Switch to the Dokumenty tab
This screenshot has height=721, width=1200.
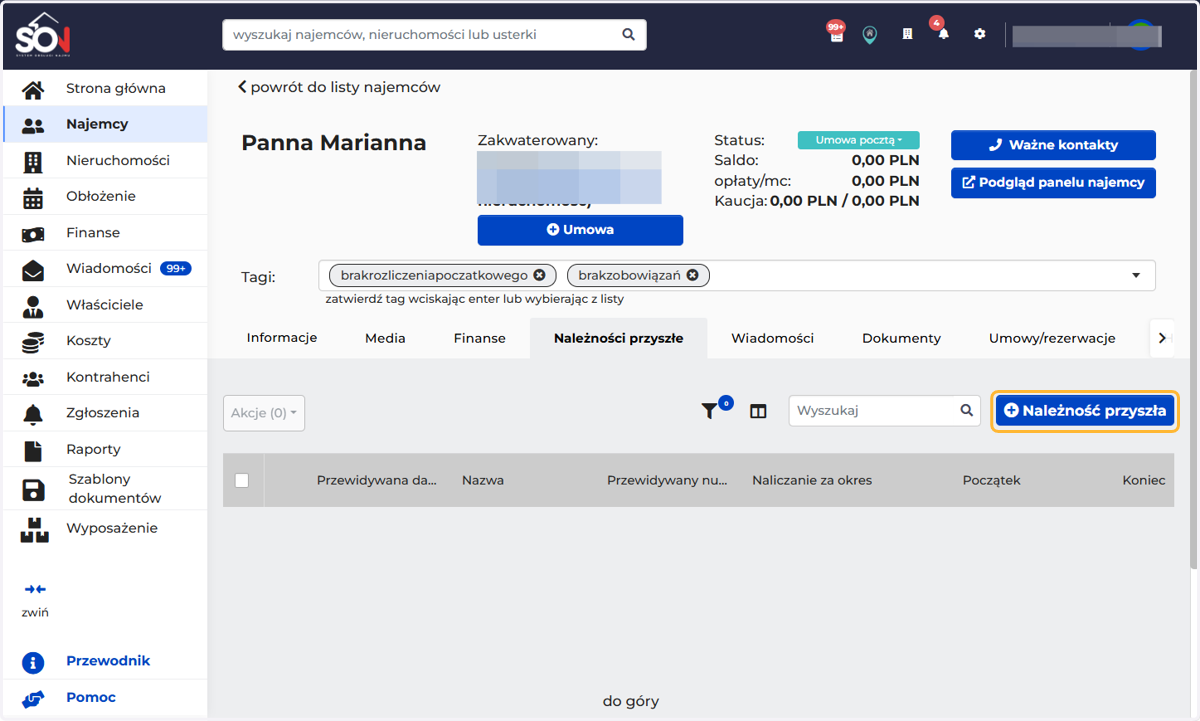pos(902,338)
